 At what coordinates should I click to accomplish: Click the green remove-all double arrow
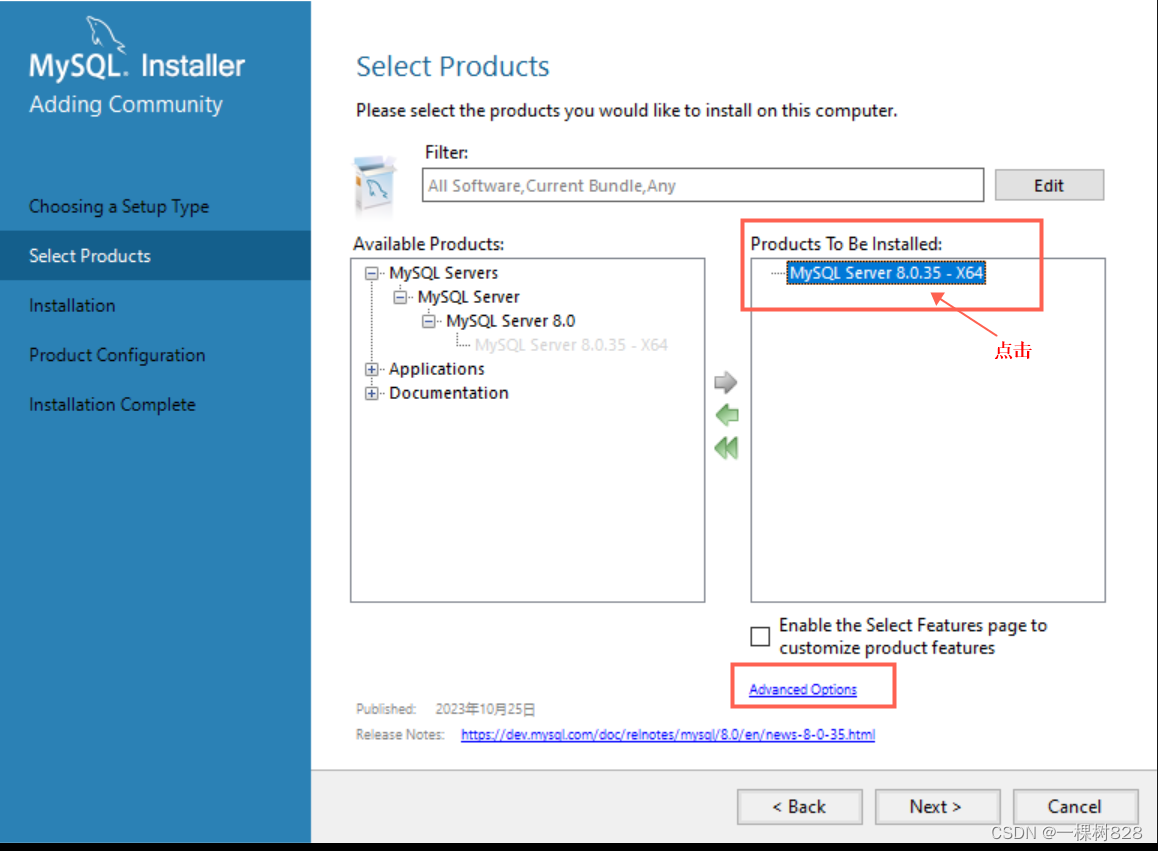coord(727,448)
